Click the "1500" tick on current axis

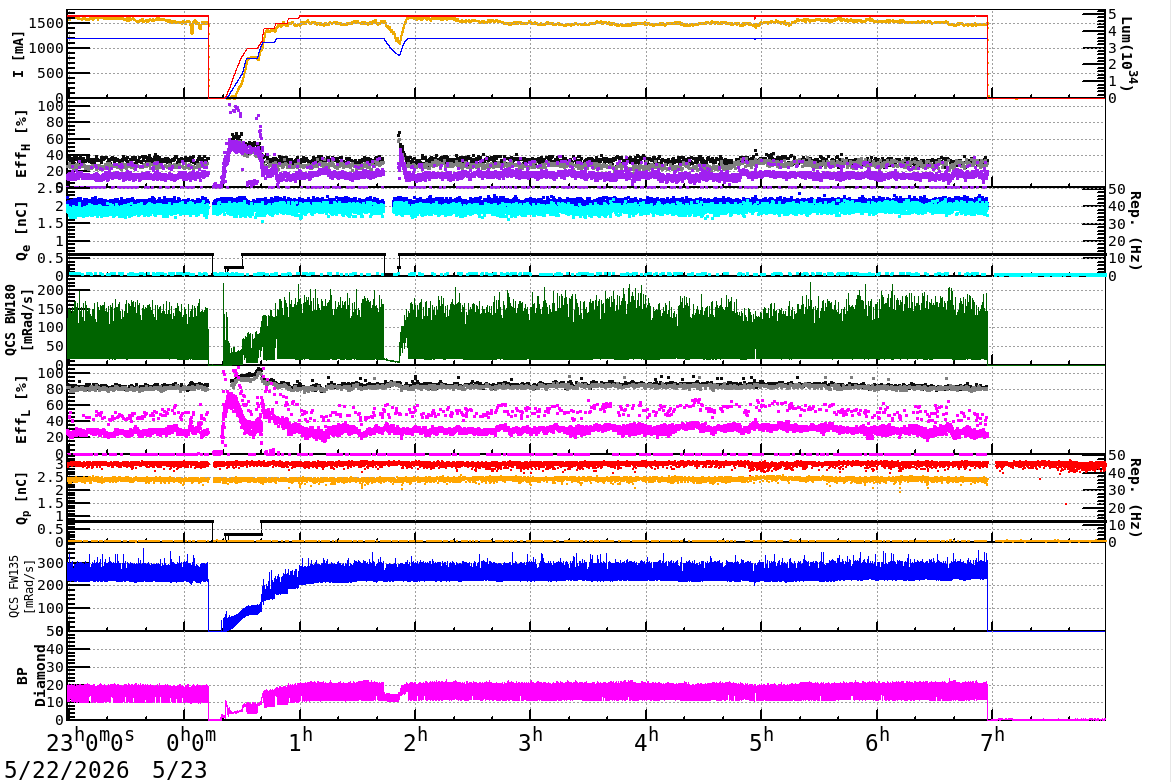tap(46, 23)
